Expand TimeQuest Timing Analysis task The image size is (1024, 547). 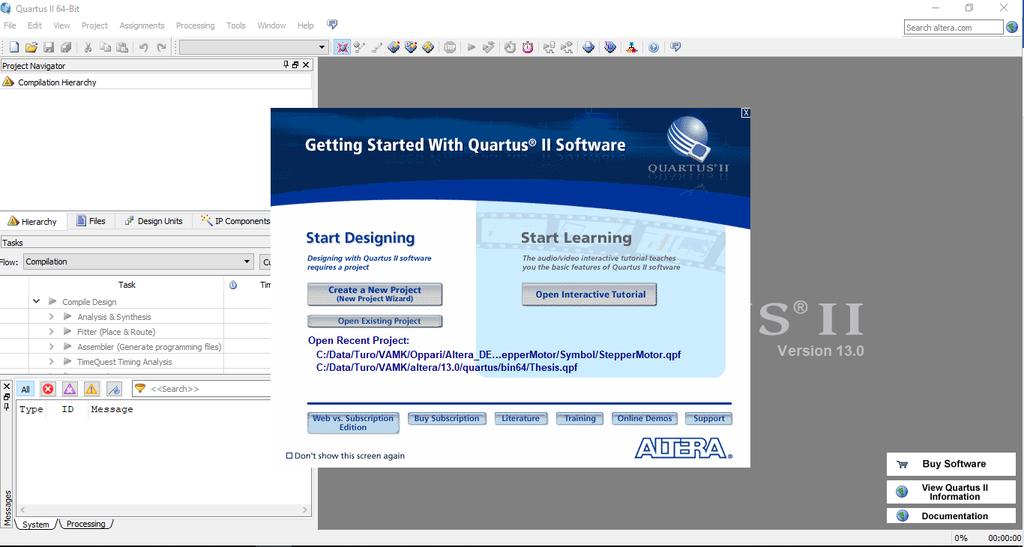pyautogui.click(x=52, y=362)
